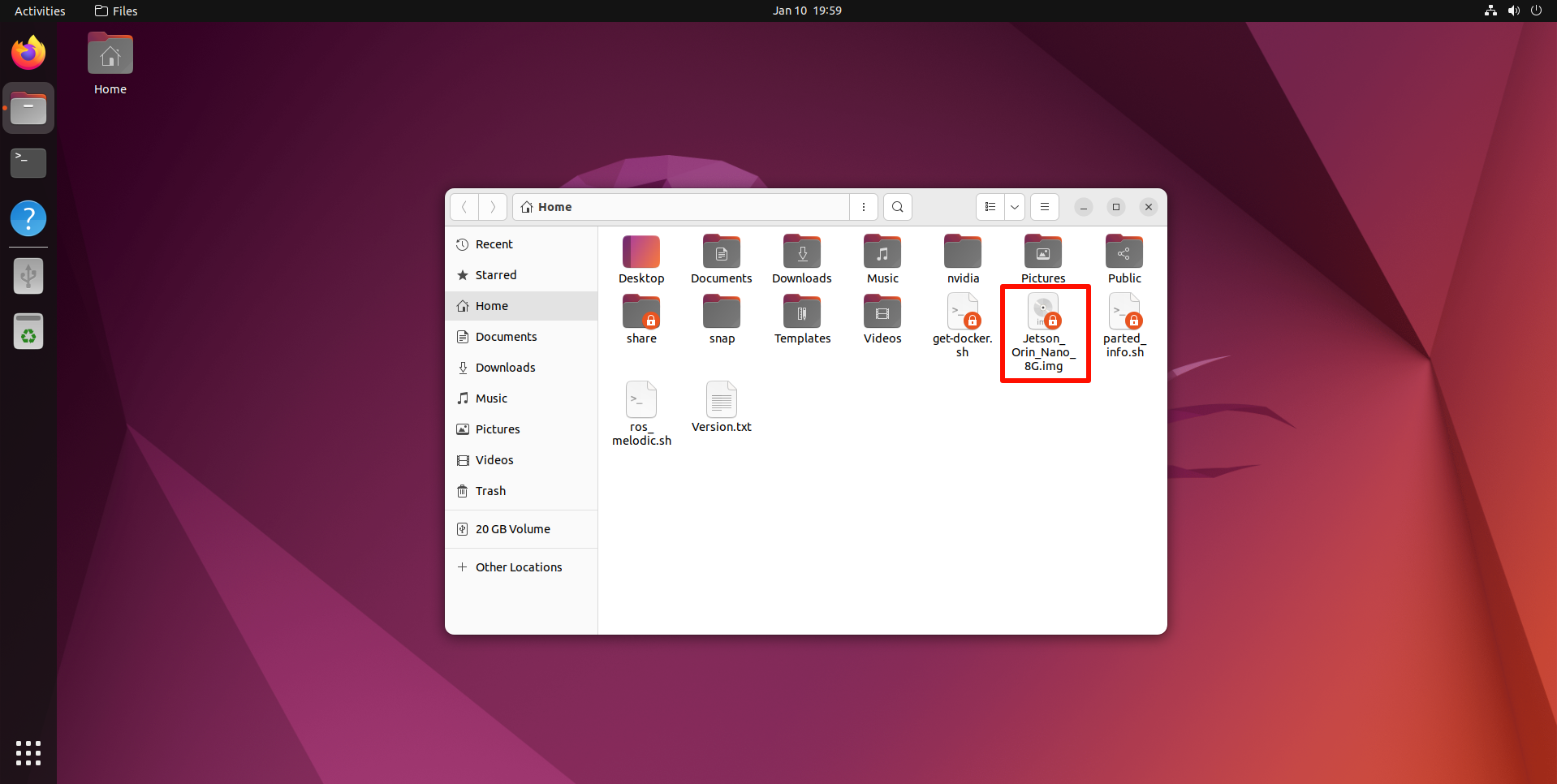The height and width of the screenshot is (784, 1557).
Task: Expand the view options dropdown arrow
Action: (1015, 207)
